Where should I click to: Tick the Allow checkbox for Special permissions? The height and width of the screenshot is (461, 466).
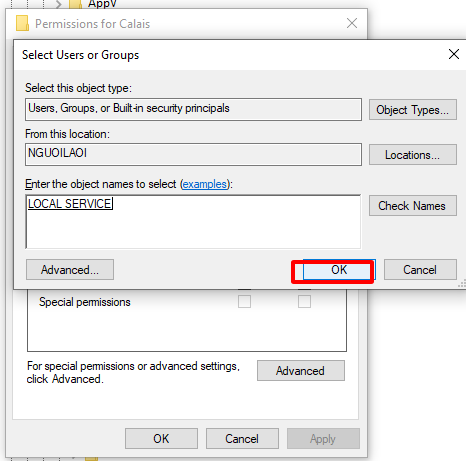[244, 302]
